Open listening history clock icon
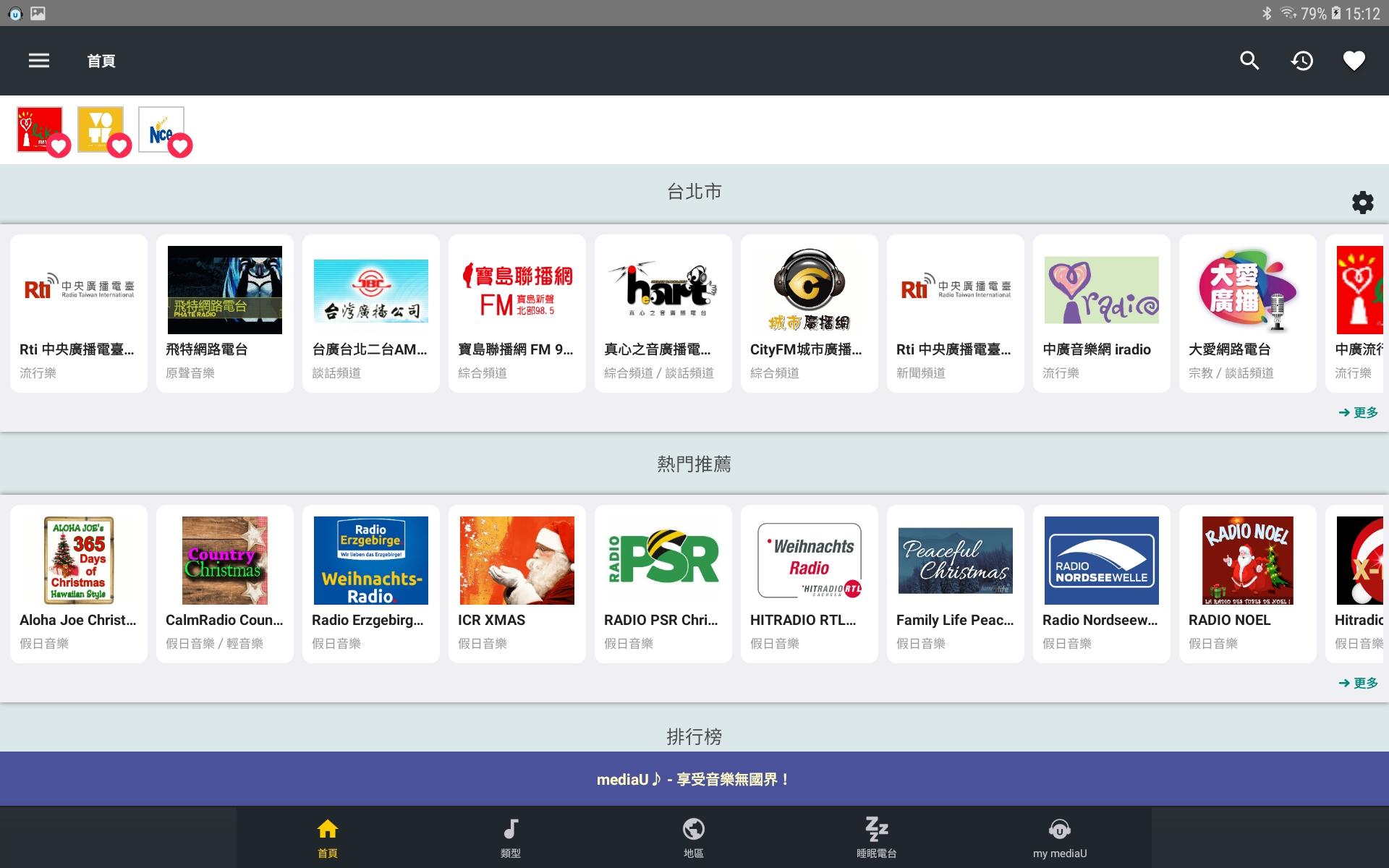 [x=1301, y=61]
